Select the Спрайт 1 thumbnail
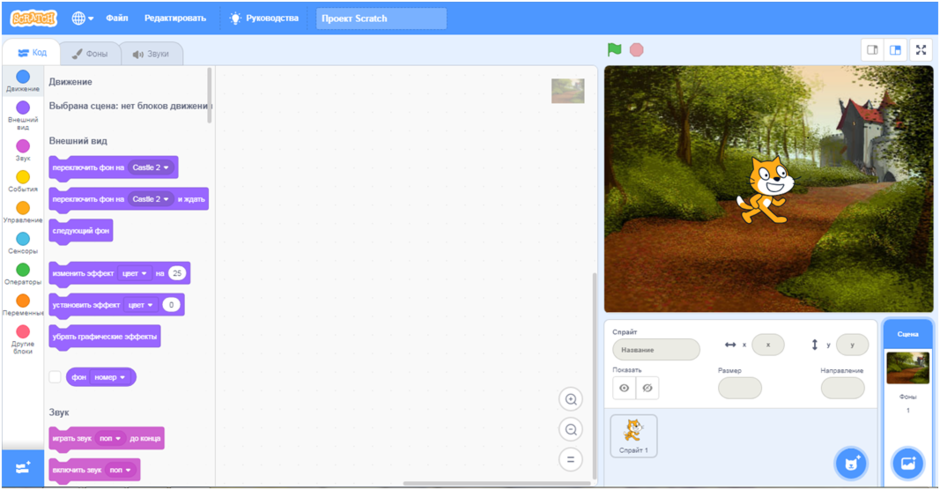 pyautogui.click(x=634, y=436)
